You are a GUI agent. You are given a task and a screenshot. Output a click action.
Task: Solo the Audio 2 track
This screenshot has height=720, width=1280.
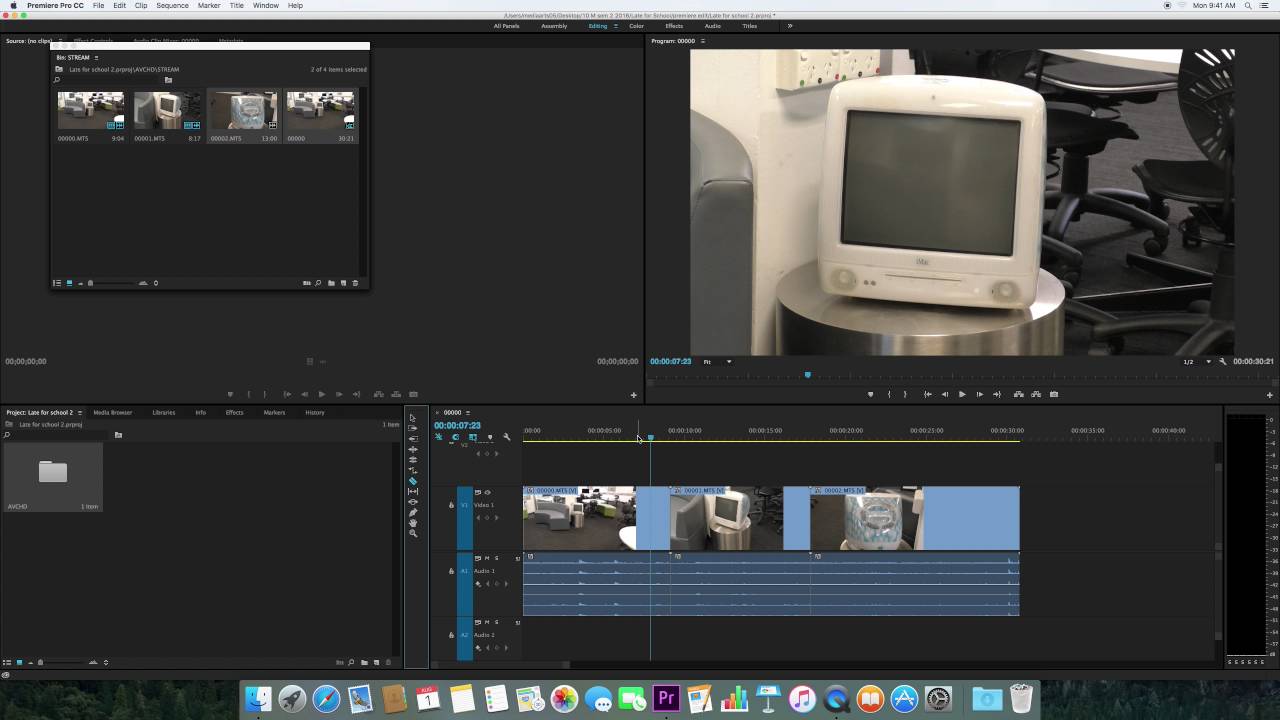[496, 622]
